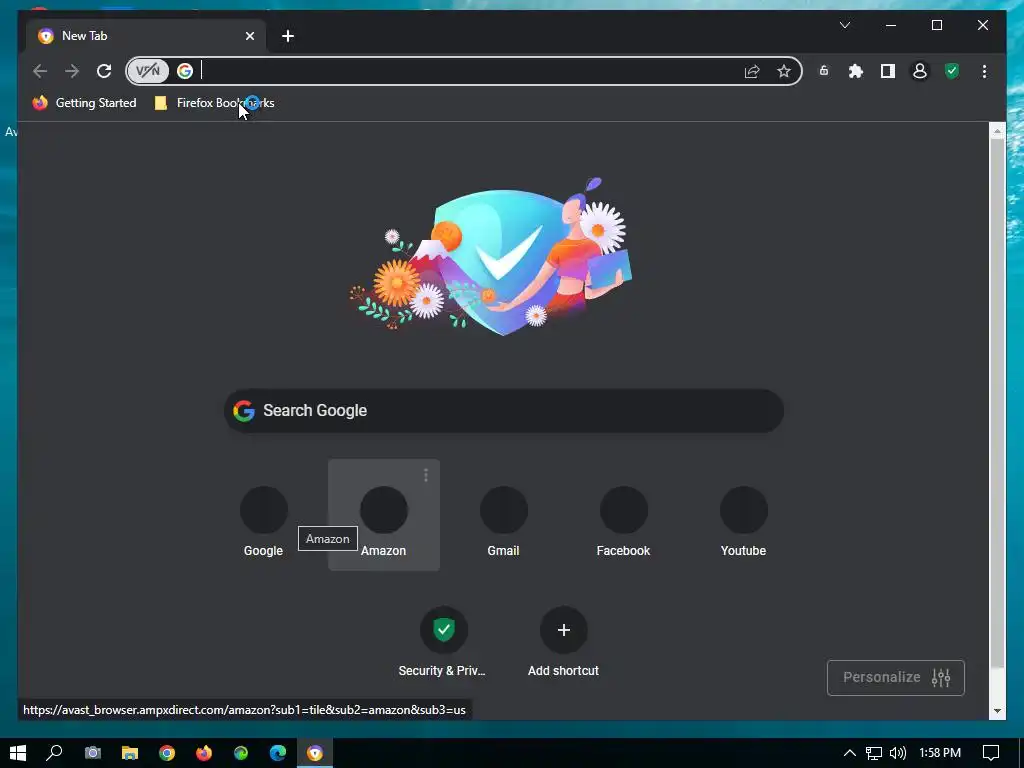This screenshot has height=768, width=1024.
Task: Click the page scrollbar up arrow
Action: tap(997, 131)
